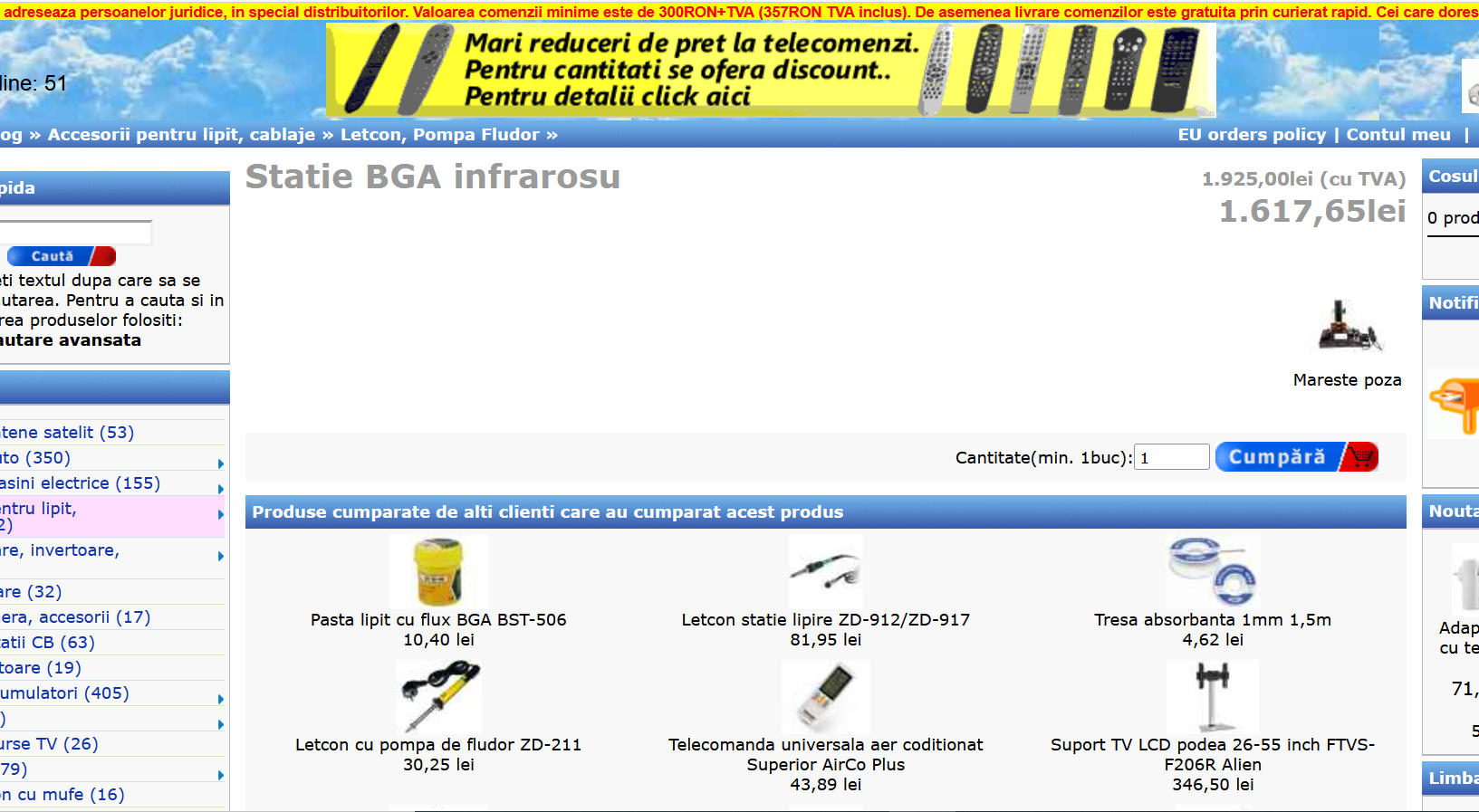The width and height of the screenshot is (1479, 812).
Task: Open the cu mufe (16) category
Action: point(62,795)
